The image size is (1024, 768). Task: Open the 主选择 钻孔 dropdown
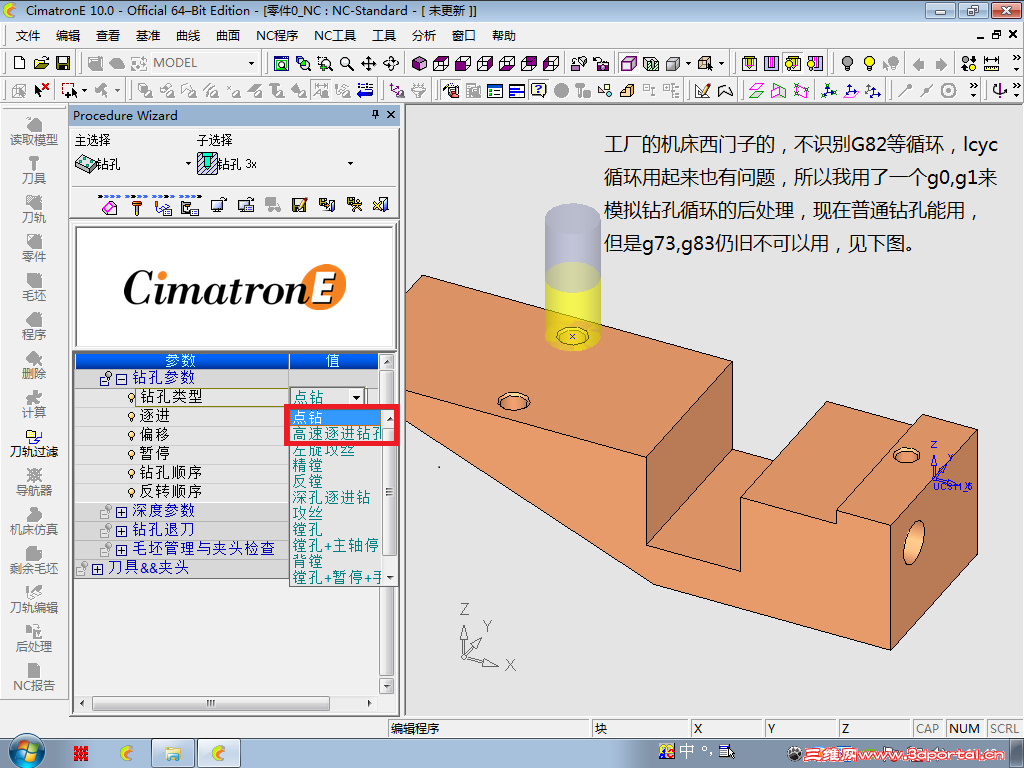point(188,163)
